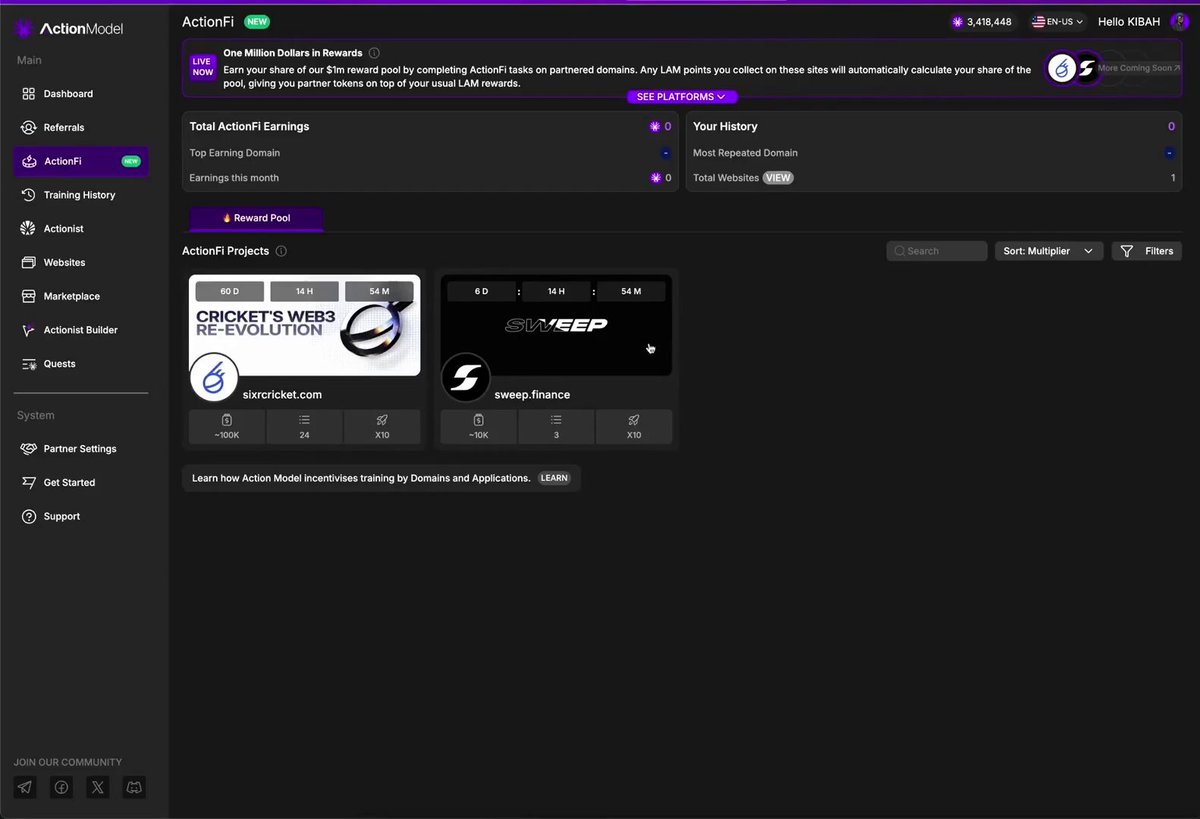Open the Cricket's Web3 Re-Evolution banner thumbnail

(305, 325)
